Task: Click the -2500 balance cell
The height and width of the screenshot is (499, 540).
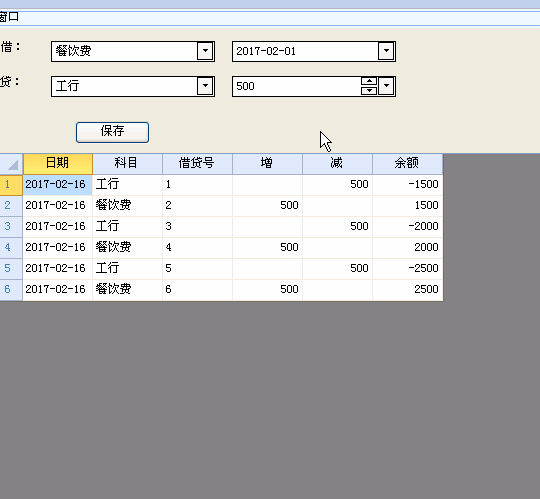Action: (x=407, y=269)
